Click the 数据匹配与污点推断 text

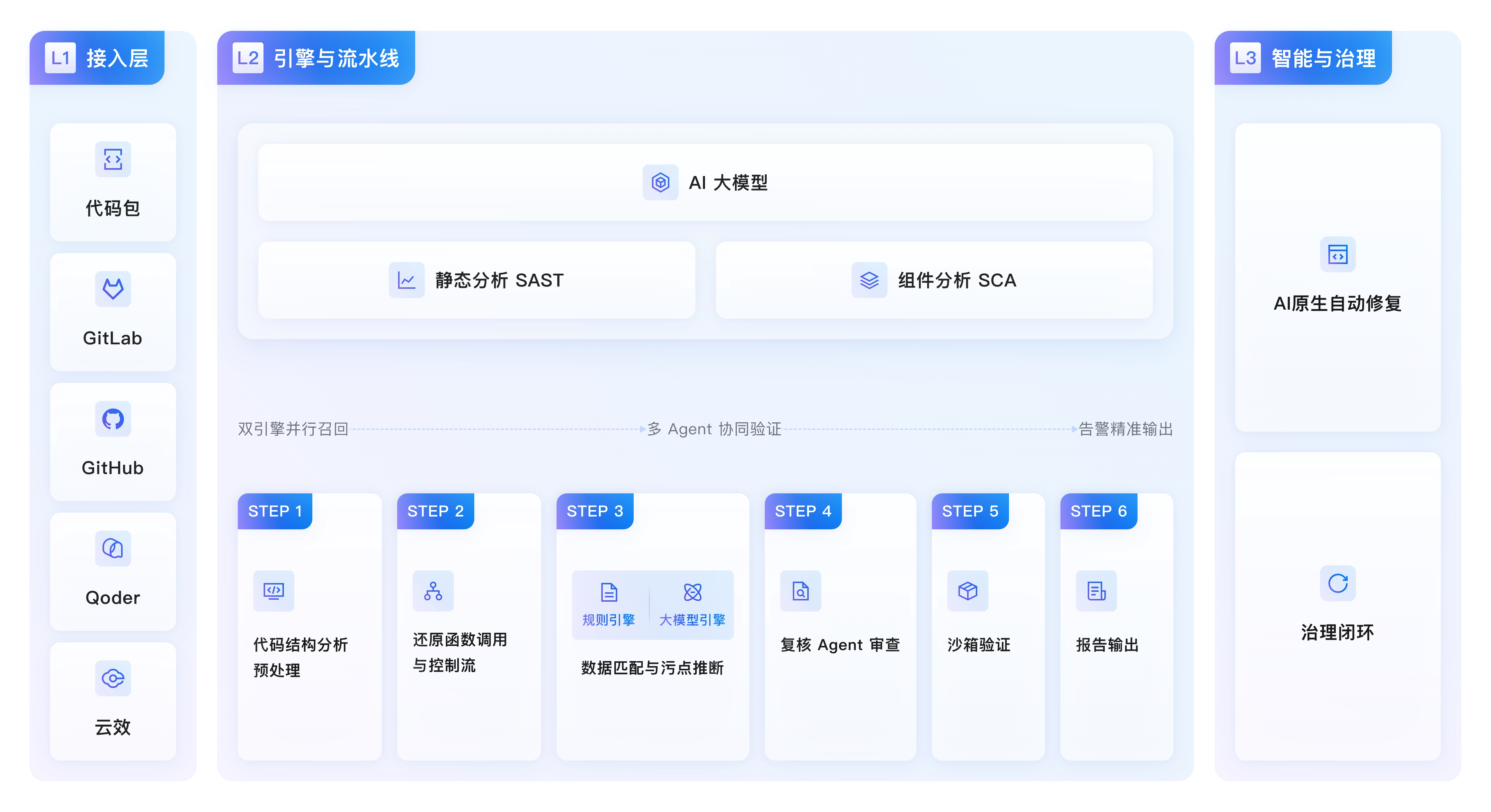(652, 668)
